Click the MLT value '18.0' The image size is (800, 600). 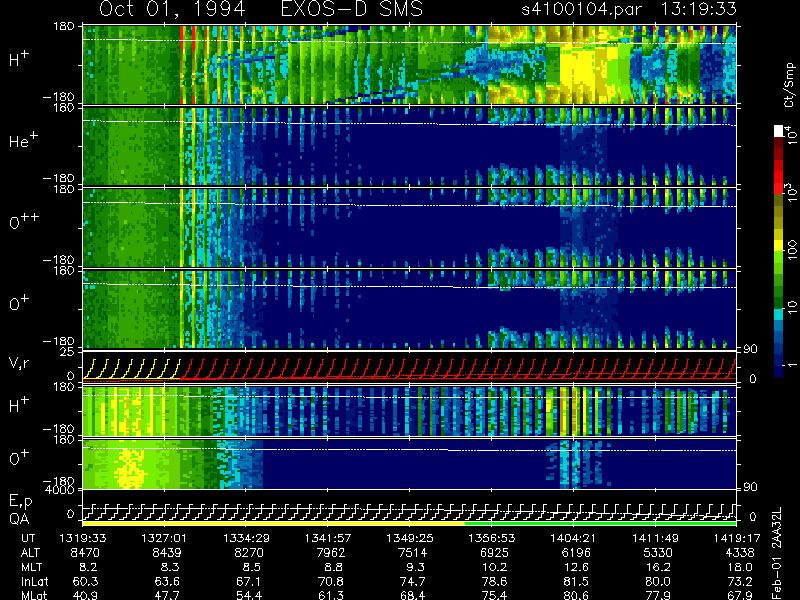(x=740, y=567)
